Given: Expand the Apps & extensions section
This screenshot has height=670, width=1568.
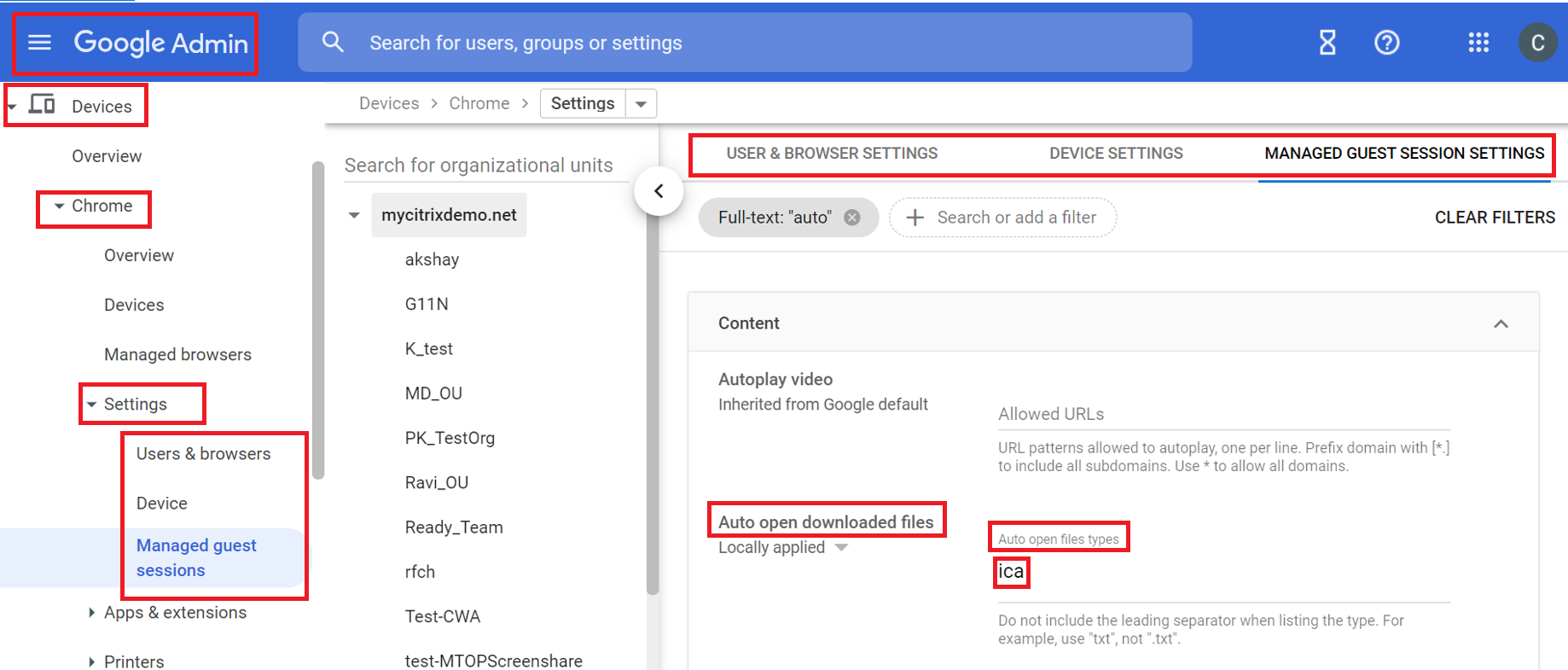Looking at the screenshot, I should click(x=91, y=613).
